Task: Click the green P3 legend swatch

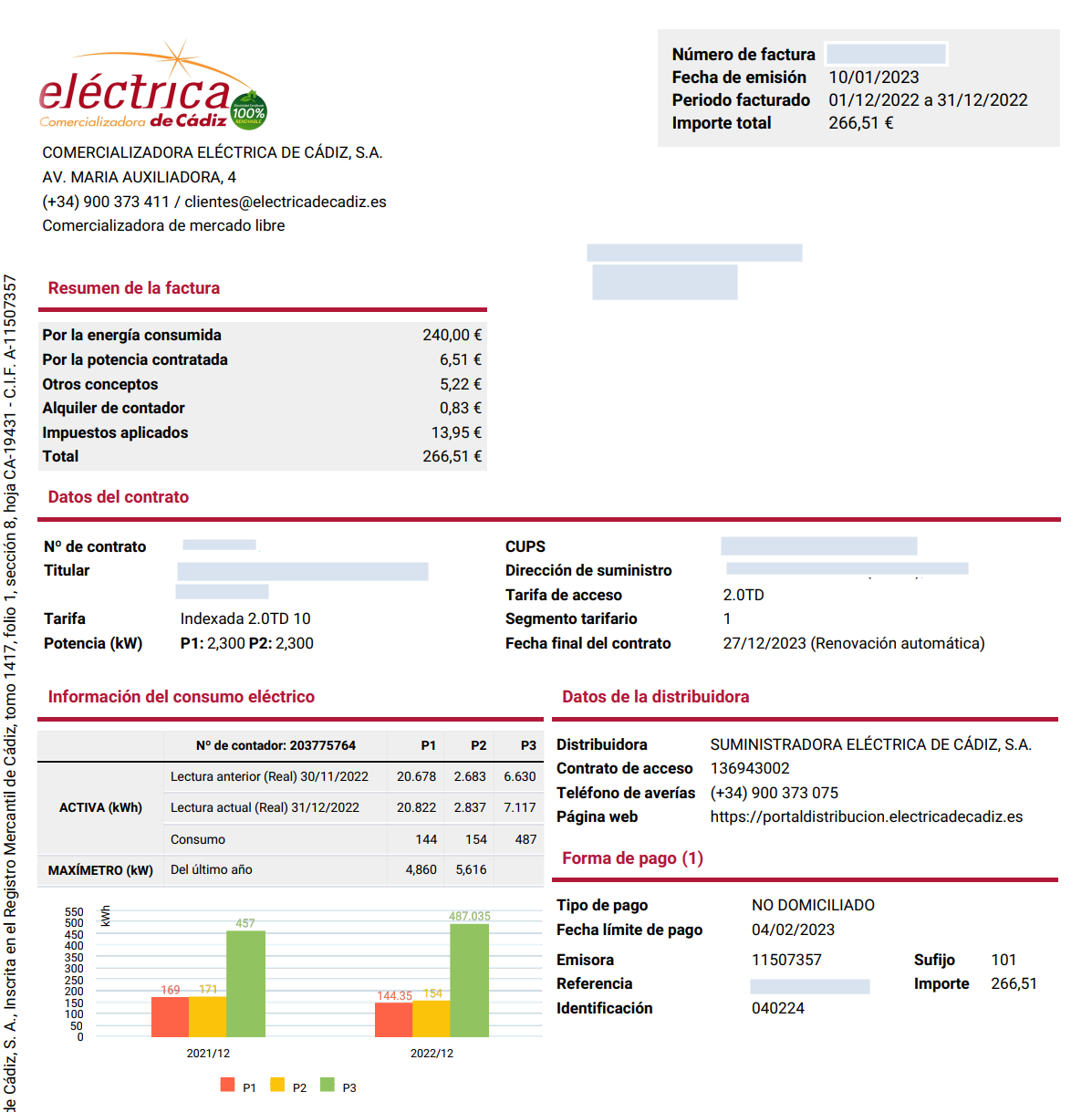Action: (x=328, y=1085)
